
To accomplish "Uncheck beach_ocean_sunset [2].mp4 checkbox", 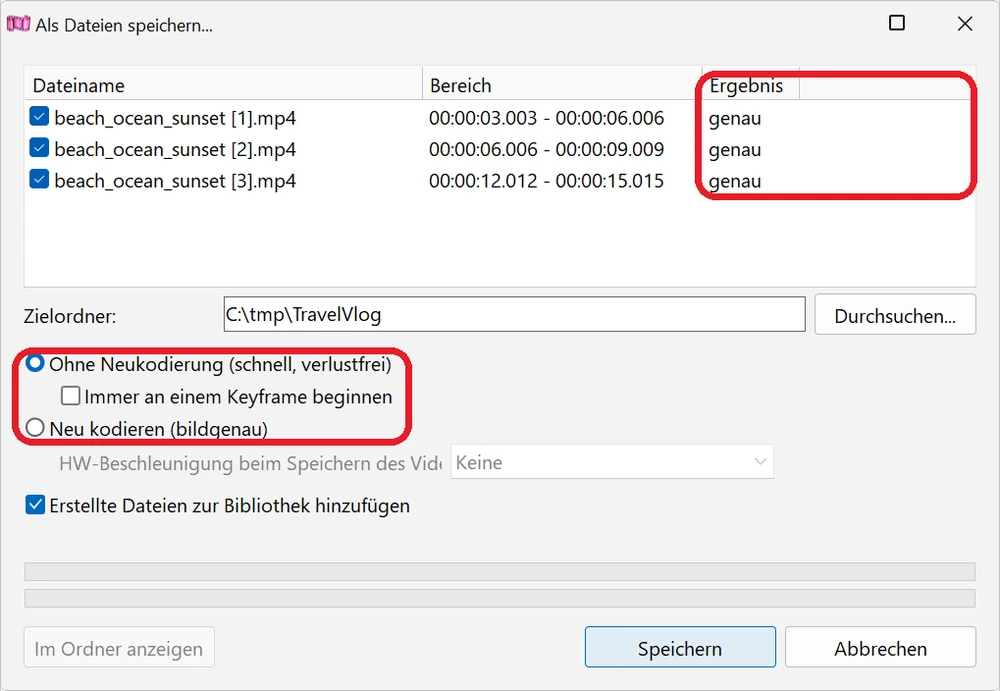I will click(x=39, y=148).
